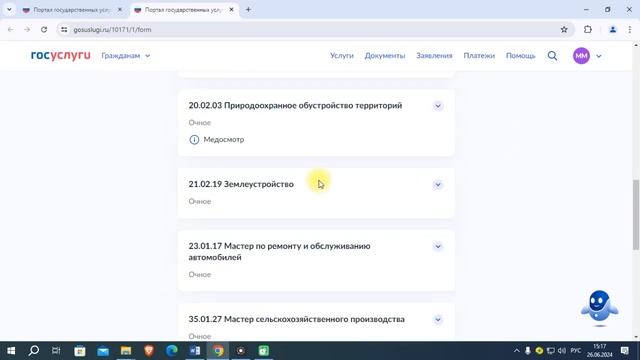Open the notification center icon

click(624, 351)
